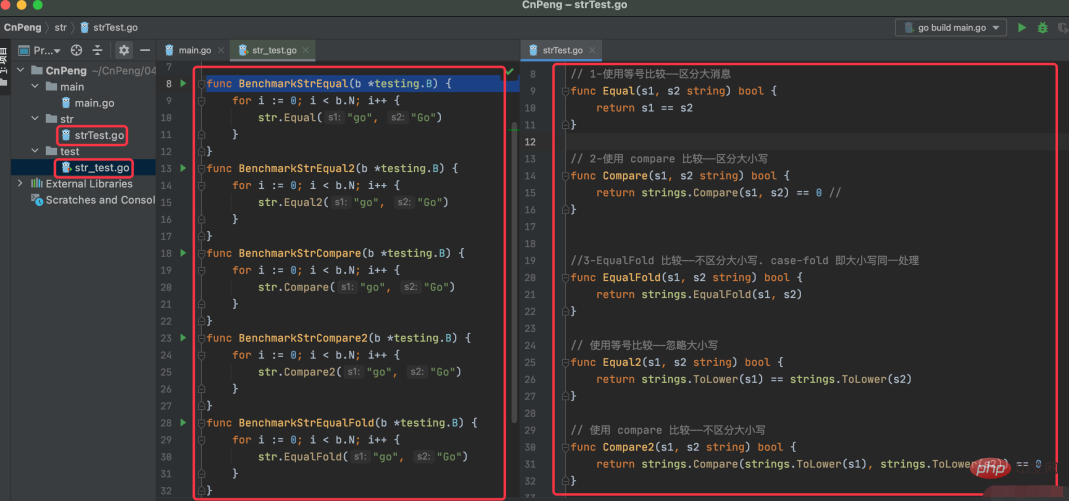Collapse the str folder in the tree
Image resolution: width=1069 pixels, height=501 pixels.
click(36, 119)
